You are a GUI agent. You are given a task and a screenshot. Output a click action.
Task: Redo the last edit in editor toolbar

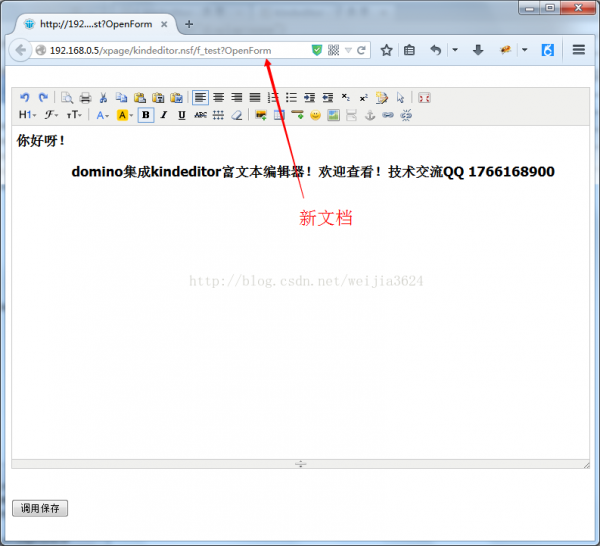tap(43, 98)
